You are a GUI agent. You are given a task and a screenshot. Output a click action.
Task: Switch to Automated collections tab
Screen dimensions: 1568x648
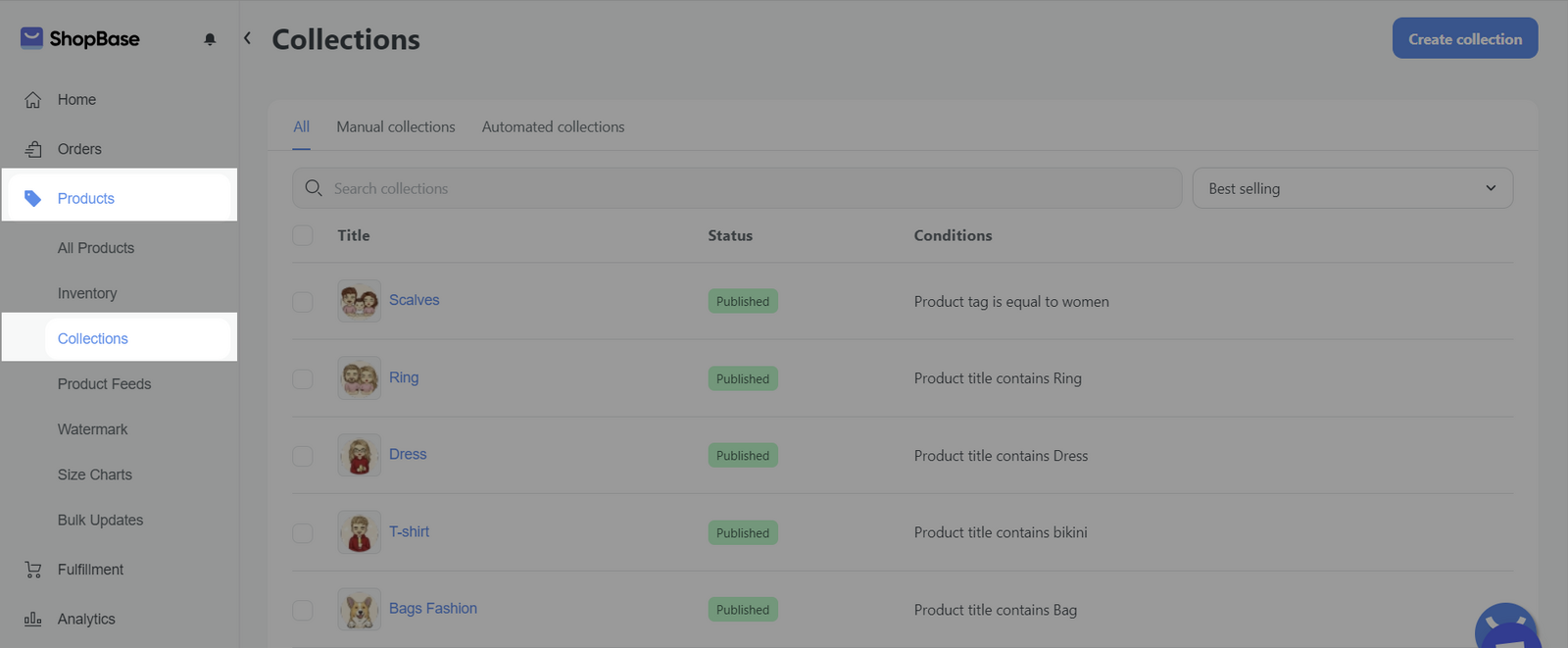553,126
